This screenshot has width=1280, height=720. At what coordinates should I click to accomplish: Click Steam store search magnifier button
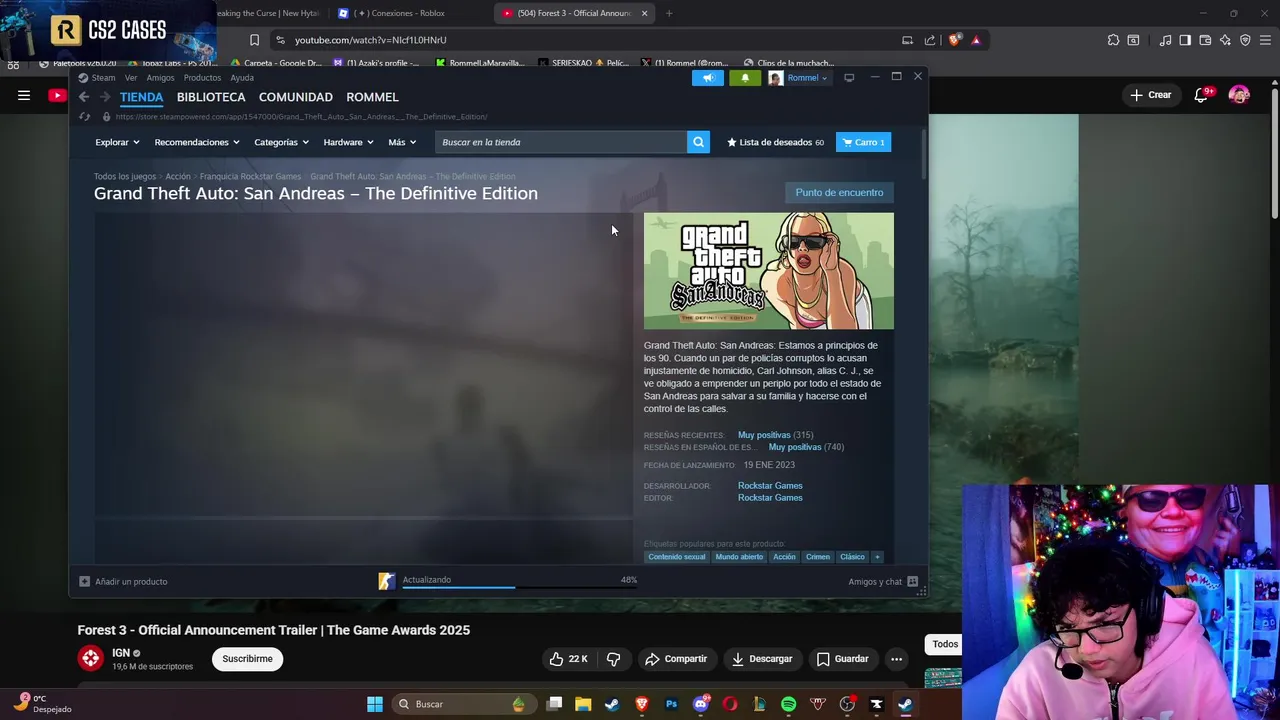coord(698,142)
